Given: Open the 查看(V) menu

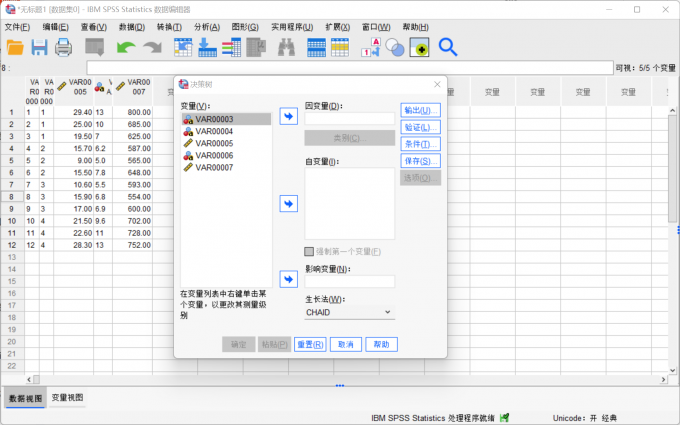Looking at the screenshot, I should 94,27.
